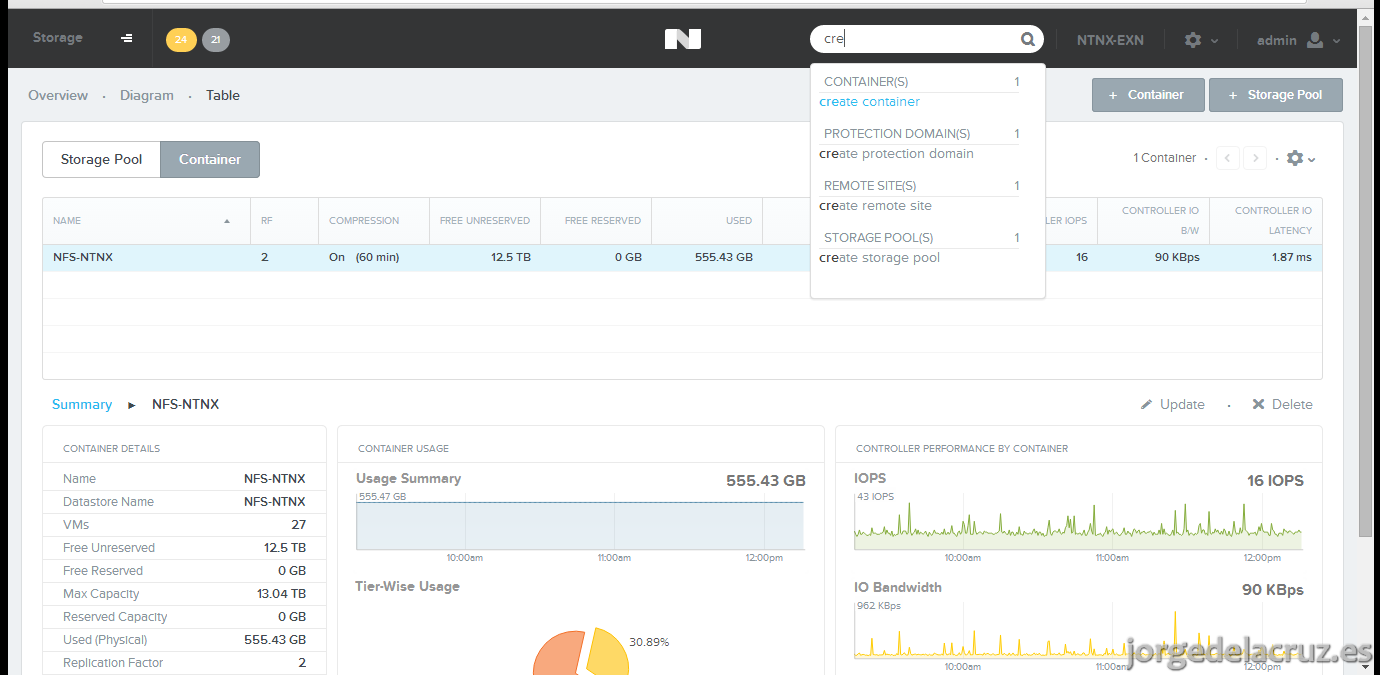Click the orange pie chart slice
Screen dimensions: 1380x675
pos(558,655)
